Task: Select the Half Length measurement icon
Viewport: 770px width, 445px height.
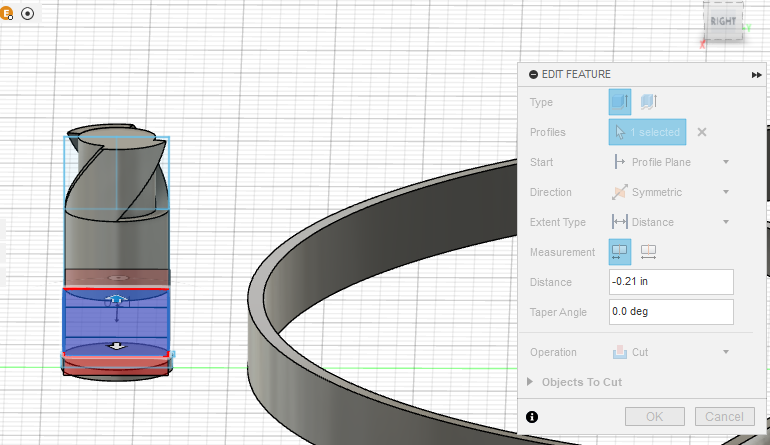Action: click(x=620, y=252)
